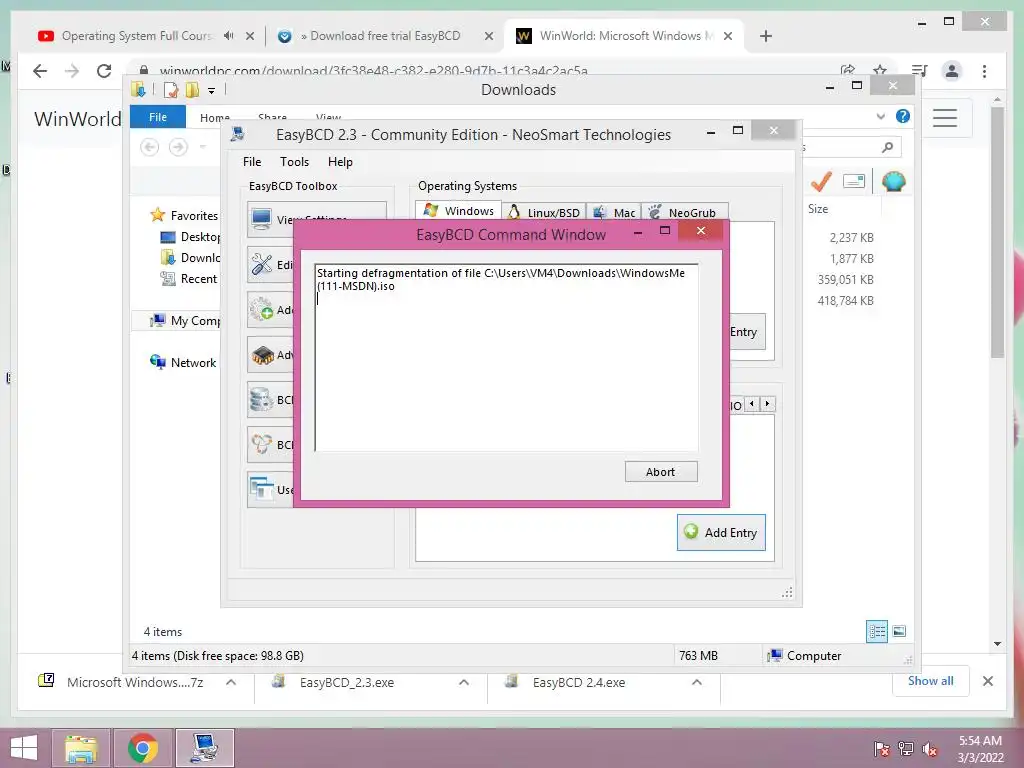Click Chrome back button
The image size is (1024, 768).
pyautogui.click(x=40, y=71)
